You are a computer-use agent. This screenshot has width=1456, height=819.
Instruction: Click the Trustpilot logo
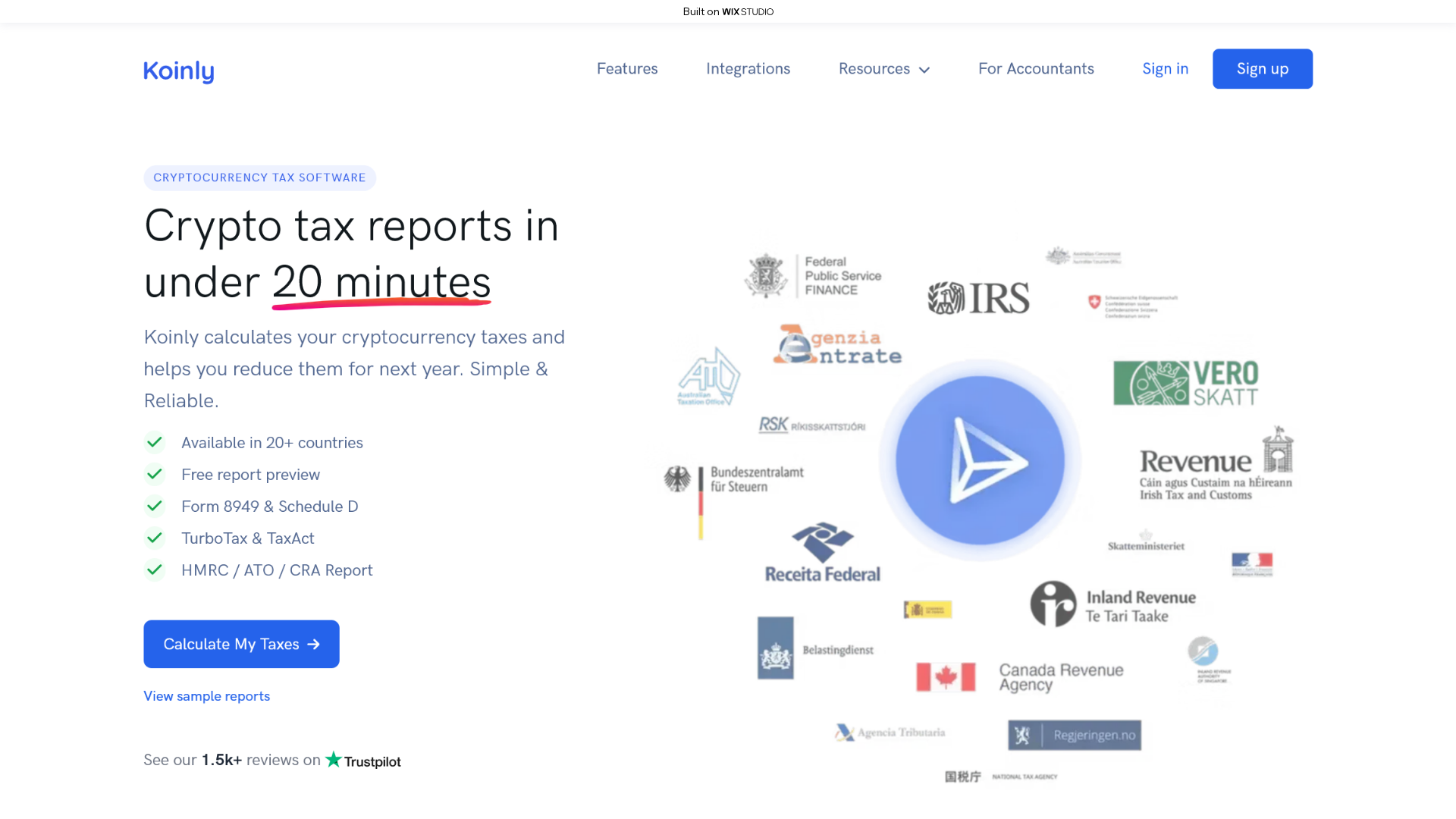click(363, 761)
